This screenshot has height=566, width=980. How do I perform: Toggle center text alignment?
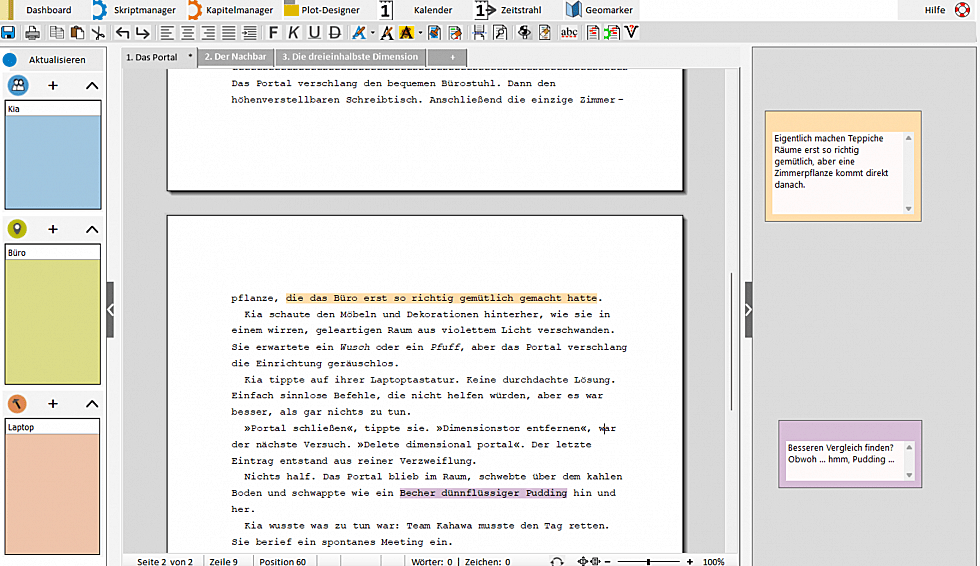click(187, 32)
